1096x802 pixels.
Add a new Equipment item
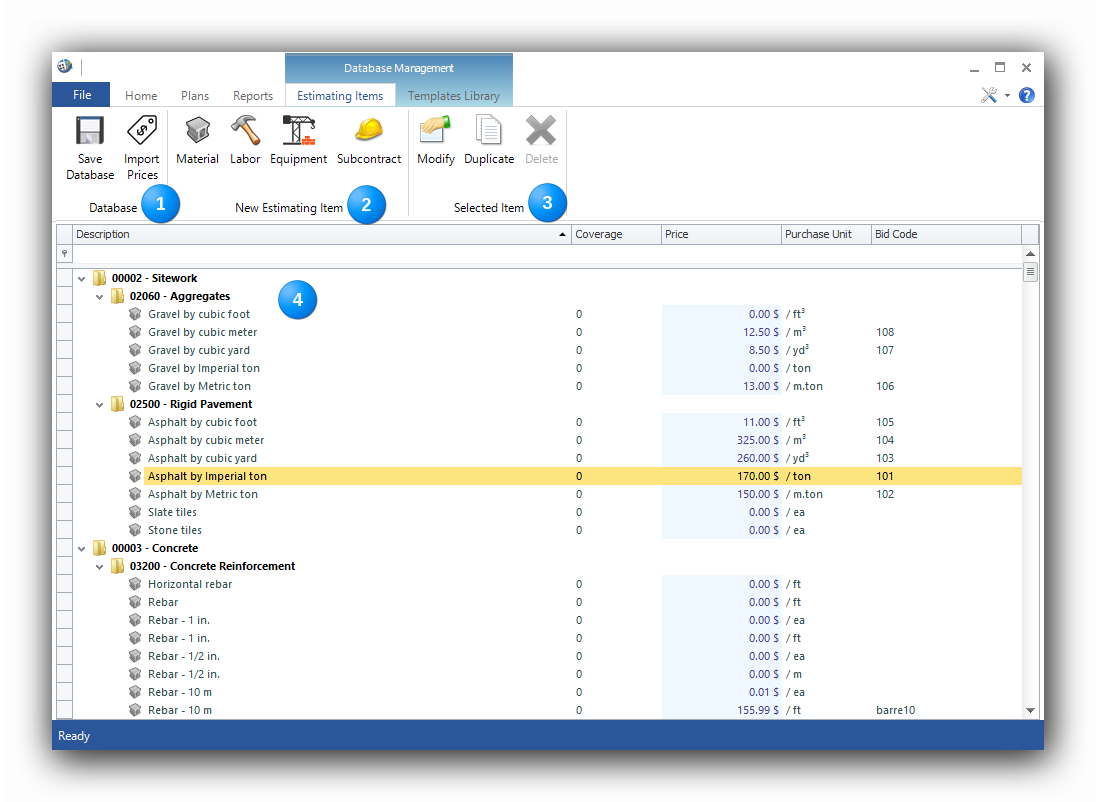pos(298,133)
